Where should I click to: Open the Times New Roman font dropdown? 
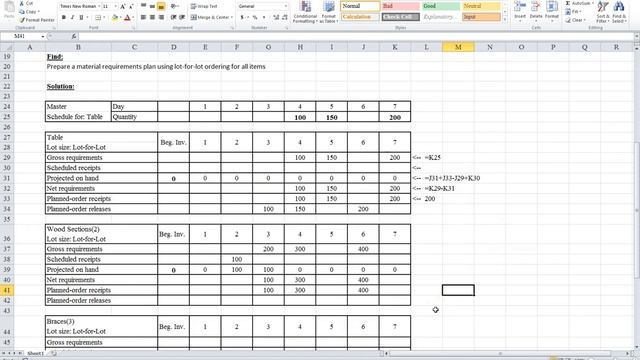(x=98, y=7)
